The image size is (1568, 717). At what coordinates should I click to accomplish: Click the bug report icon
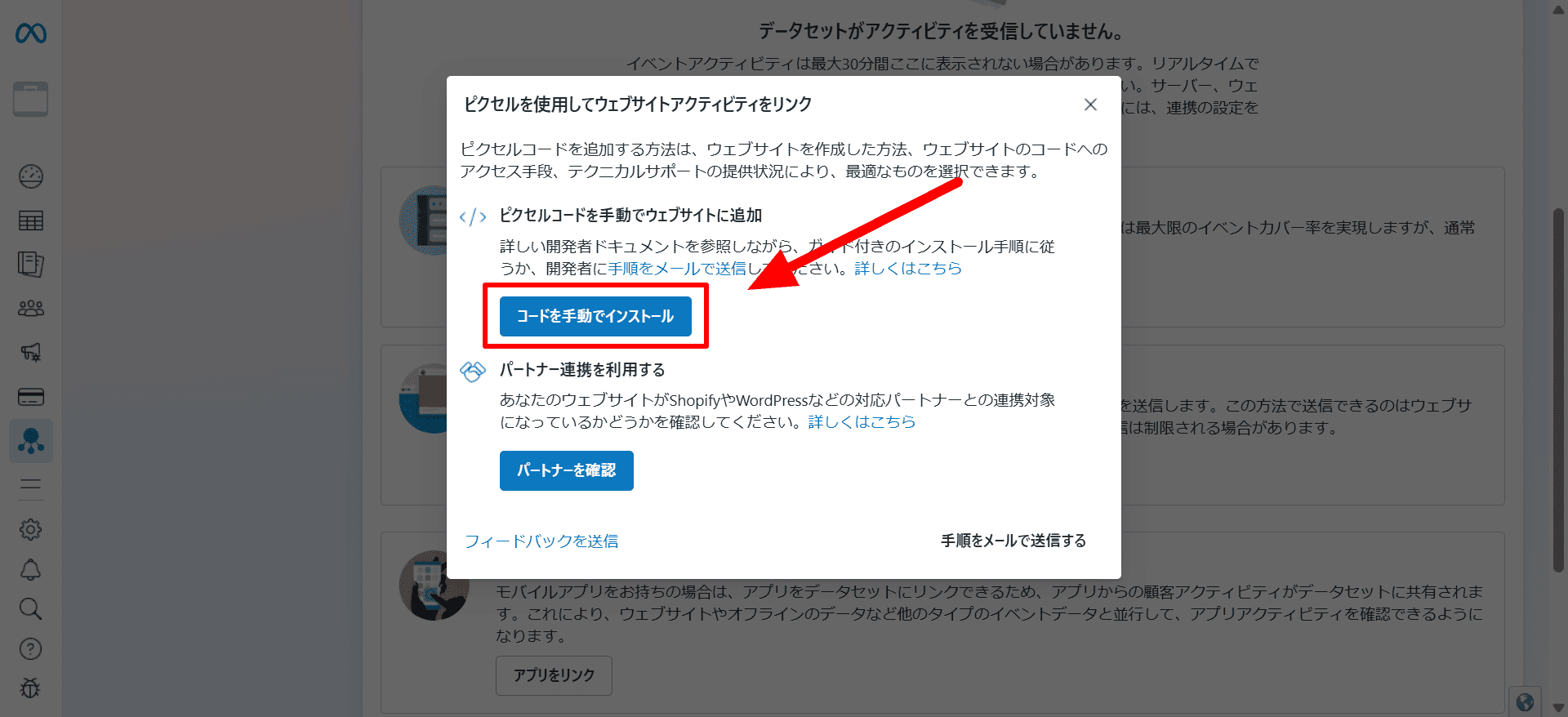31,688
